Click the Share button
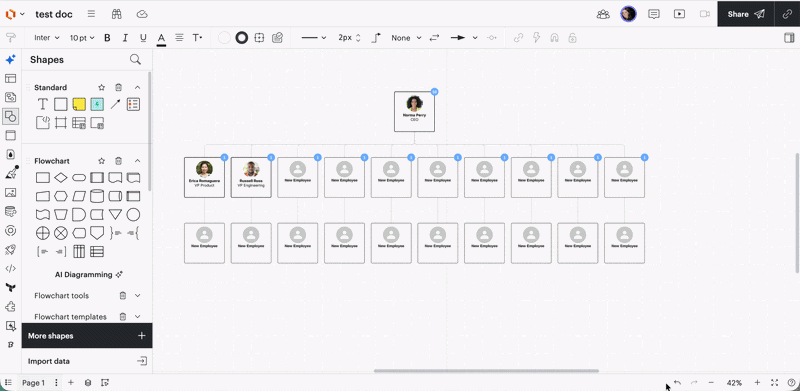Viewport: 800px width, 391px height. tap(746, 14)
